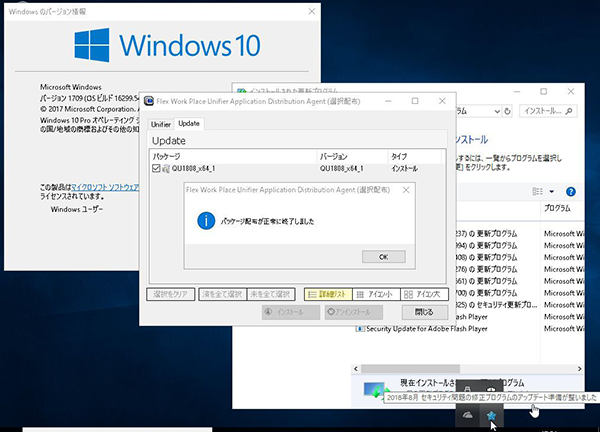Click the 閉じる button

tap(425, 312)
